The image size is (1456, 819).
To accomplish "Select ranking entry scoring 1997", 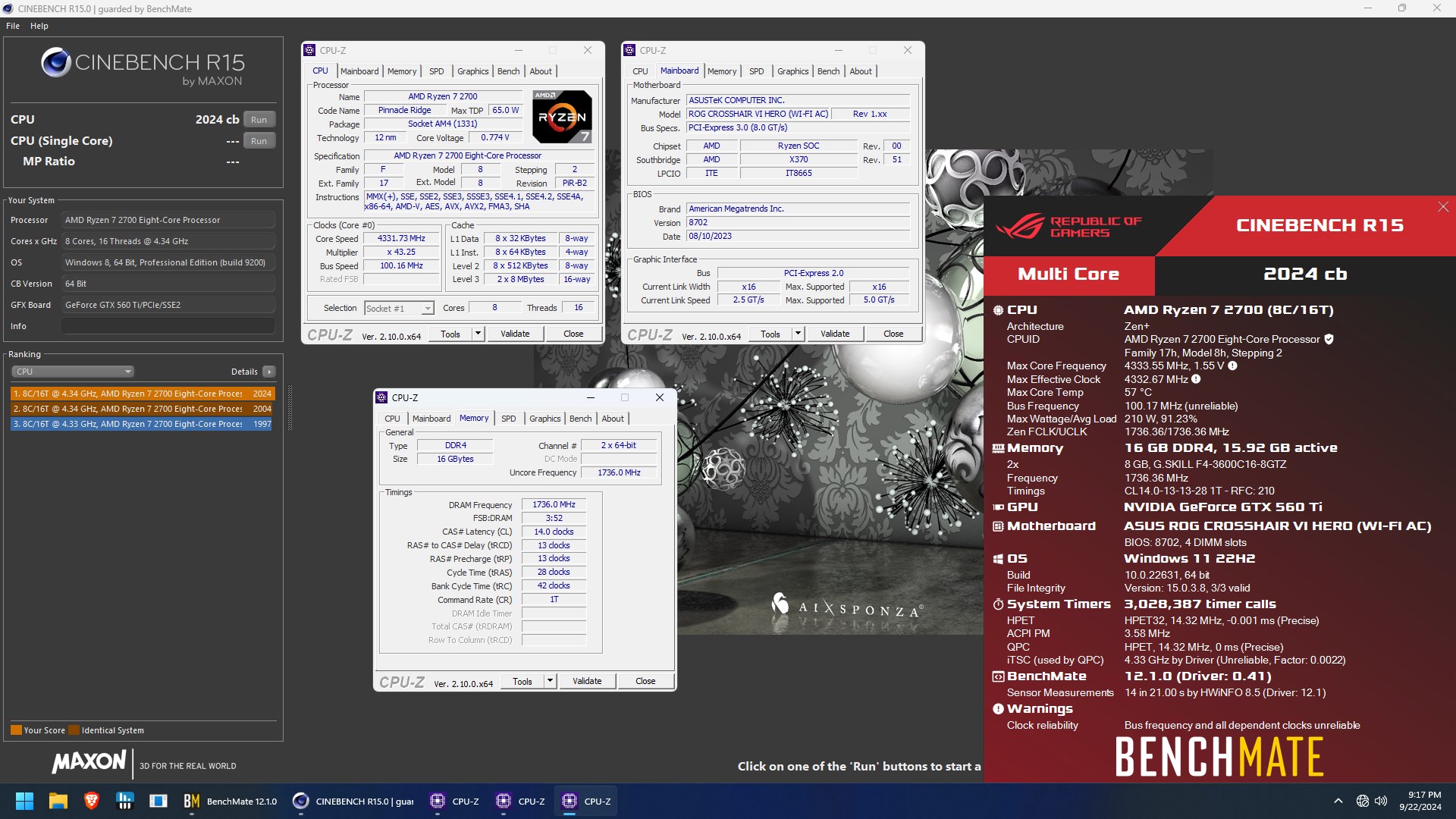I will [143, 424].
